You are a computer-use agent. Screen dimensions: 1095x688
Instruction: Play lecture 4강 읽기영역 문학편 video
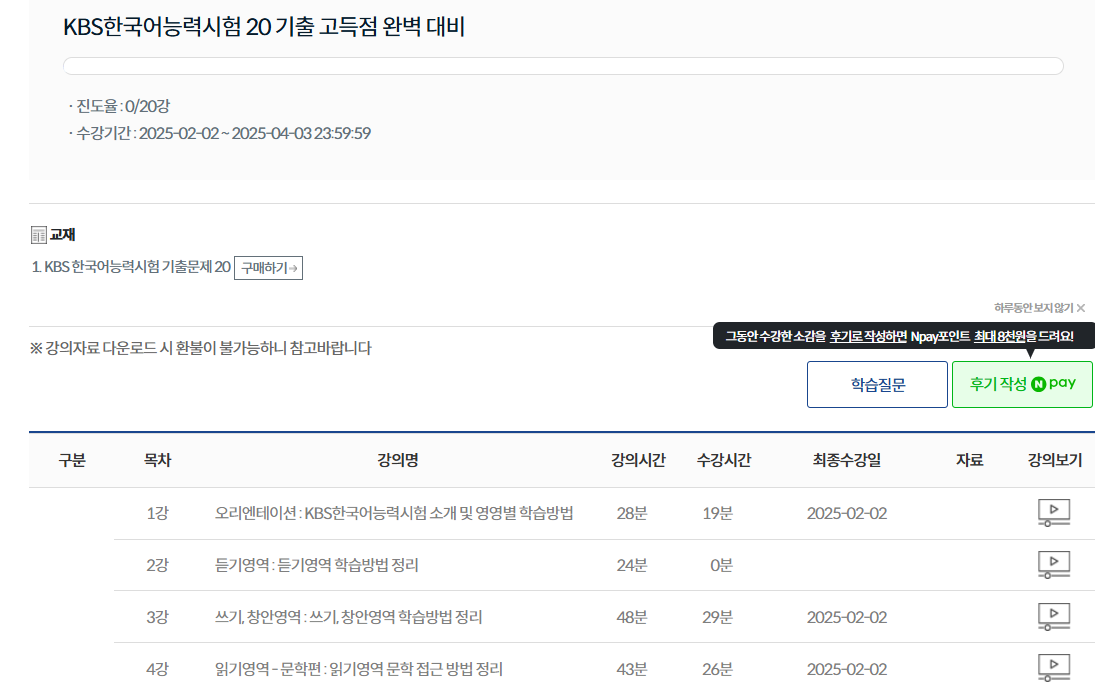pyautogui.click(x=1054, y=668)
